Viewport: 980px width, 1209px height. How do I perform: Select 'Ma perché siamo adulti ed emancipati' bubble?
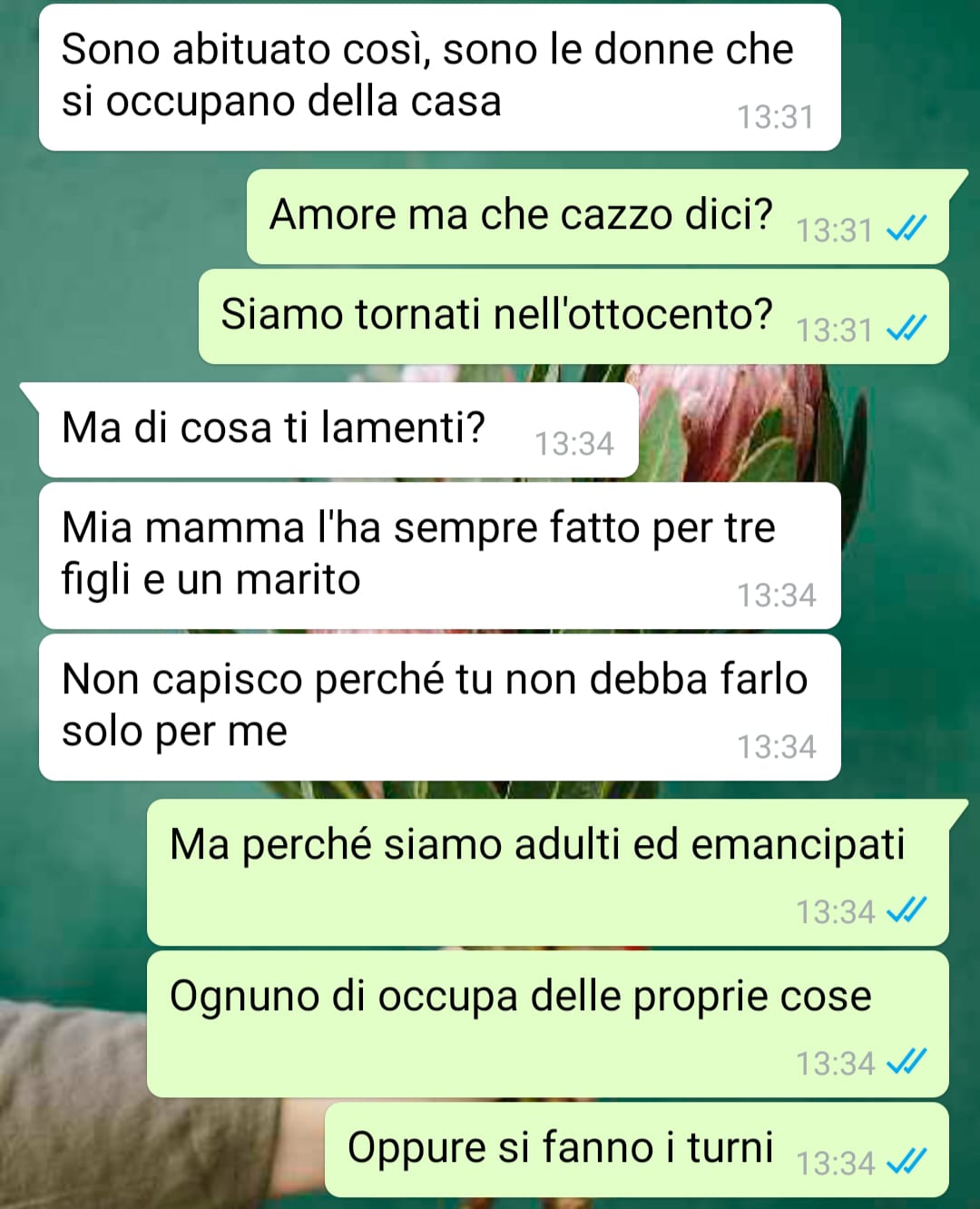[548, 872]
